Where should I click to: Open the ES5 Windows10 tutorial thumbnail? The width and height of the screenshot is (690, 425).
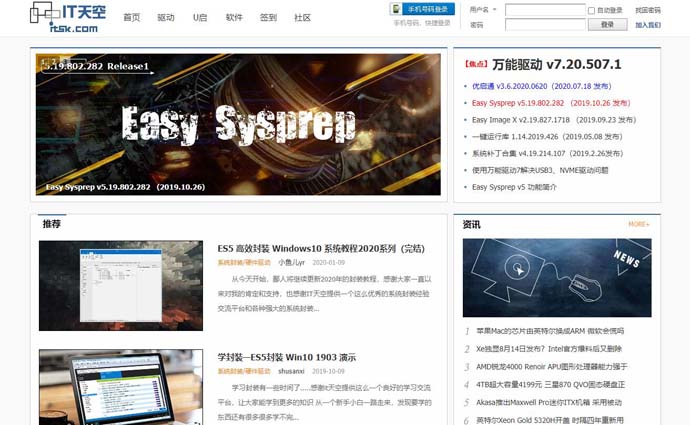(121, 286)
